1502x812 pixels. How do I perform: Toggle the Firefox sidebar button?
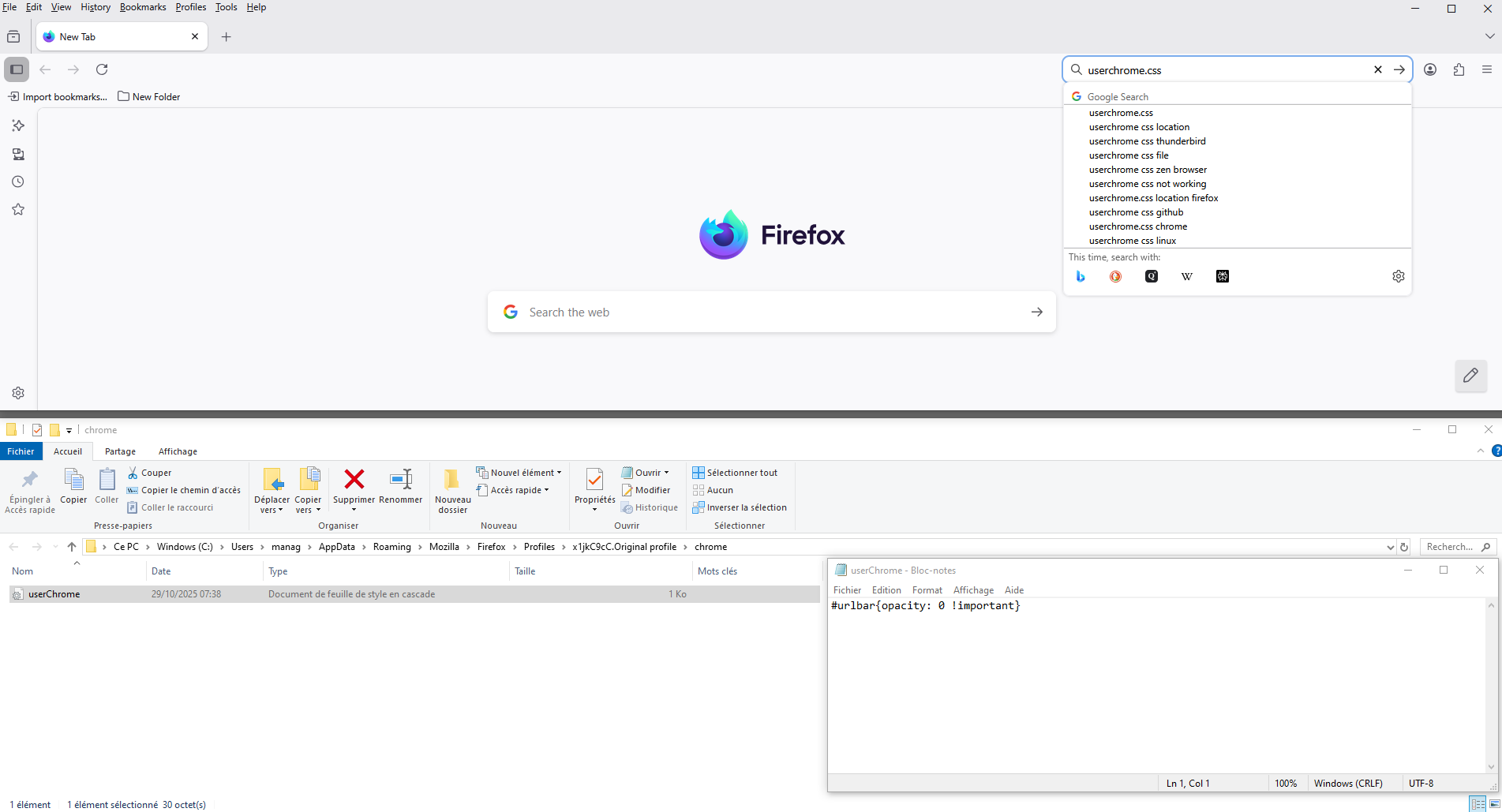(x=17, y=69)
